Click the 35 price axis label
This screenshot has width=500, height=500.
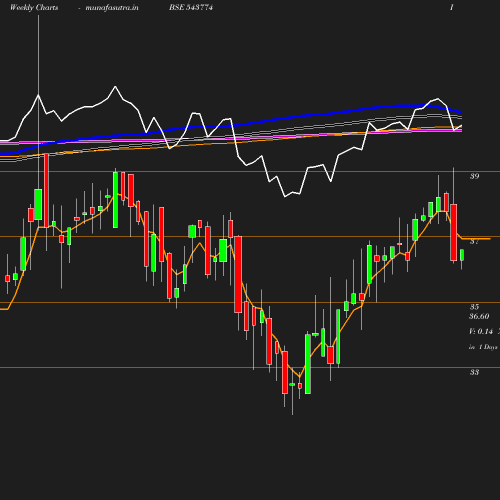(x=474, y=306)
